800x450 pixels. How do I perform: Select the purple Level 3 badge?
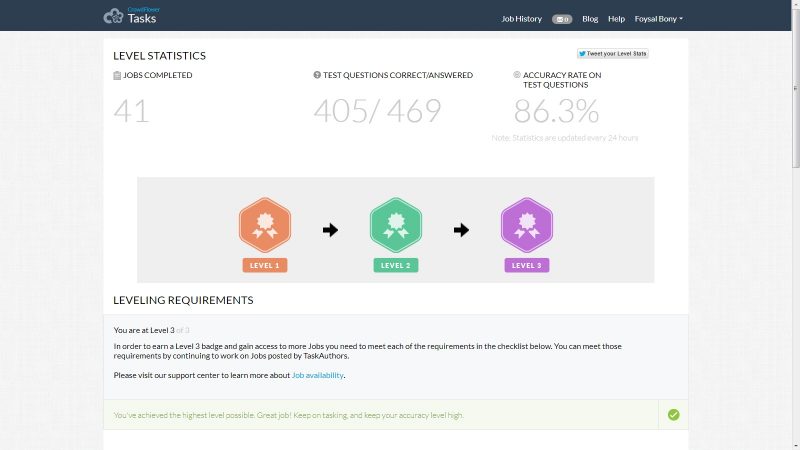pos(527,225)
